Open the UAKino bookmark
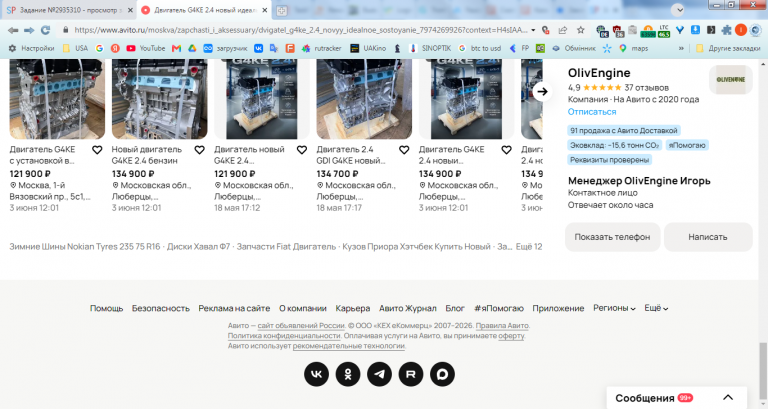The image size is (768, 409). point(368,48)
